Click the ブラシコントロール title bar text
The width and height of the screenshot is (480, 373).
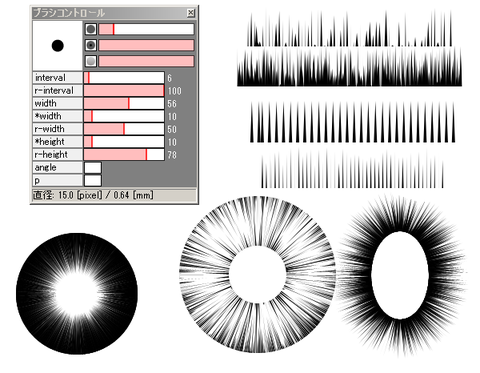[x=69, y=13]
